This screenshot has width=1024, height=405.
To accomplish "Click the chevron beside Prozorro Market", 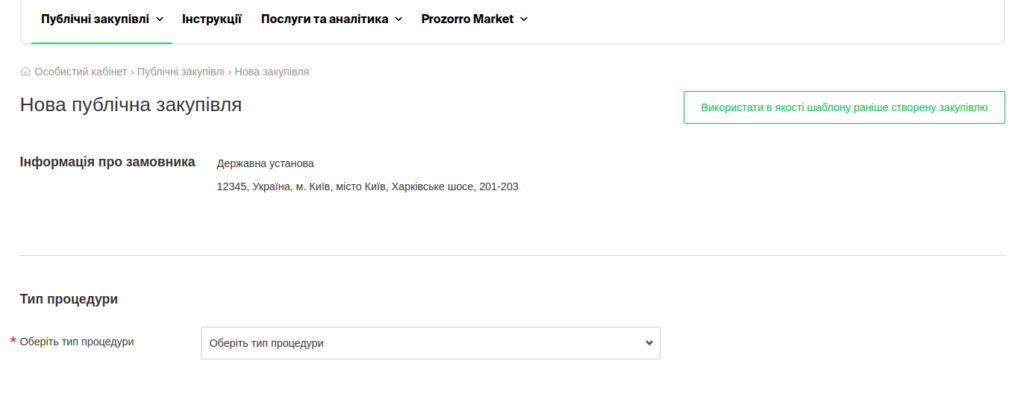I will [x=524, y=19].
